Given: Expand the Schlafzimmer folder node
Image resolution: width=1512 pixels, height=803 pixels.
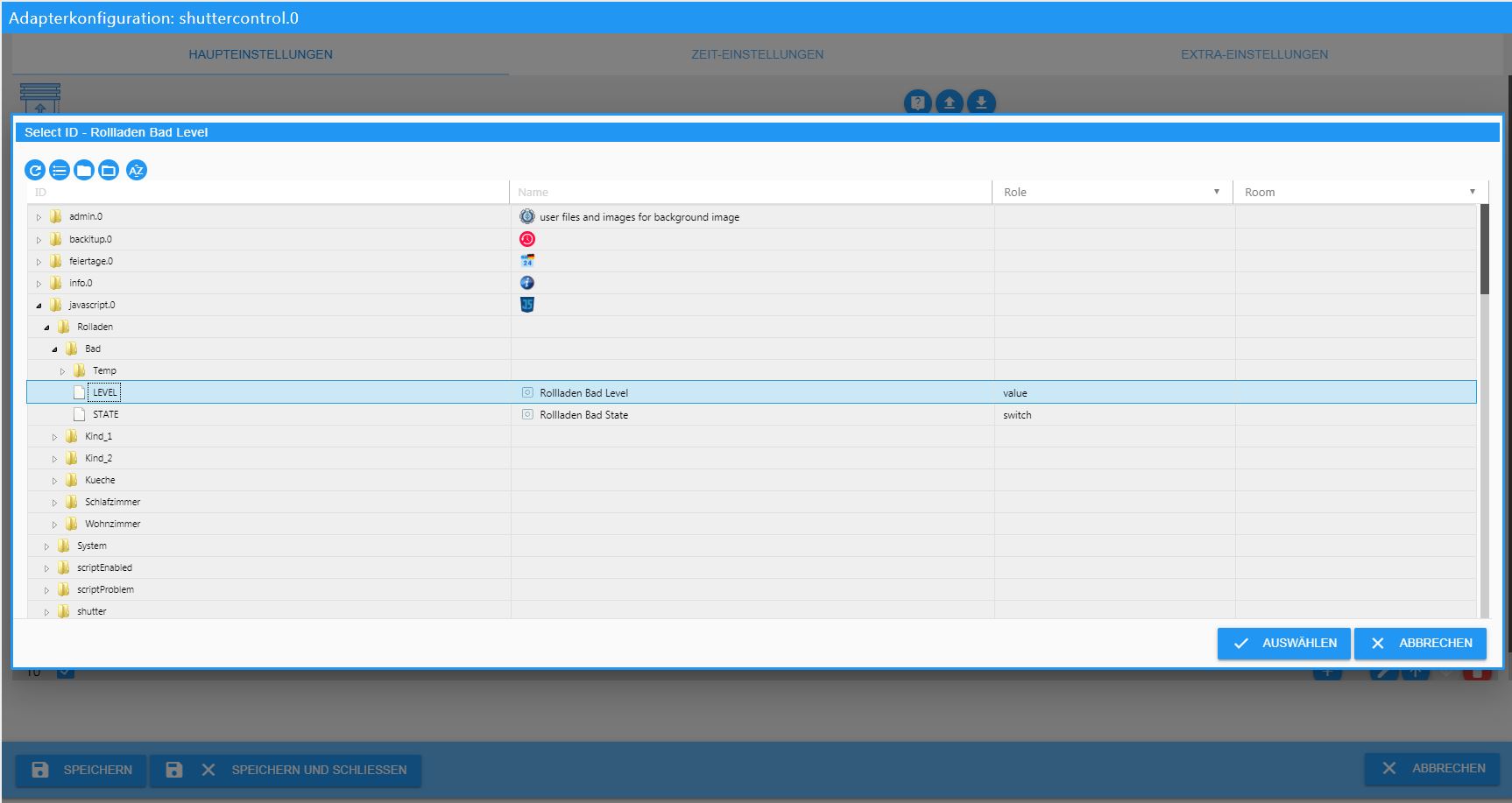Looking at the screenshot, I should tap(54, 503).
